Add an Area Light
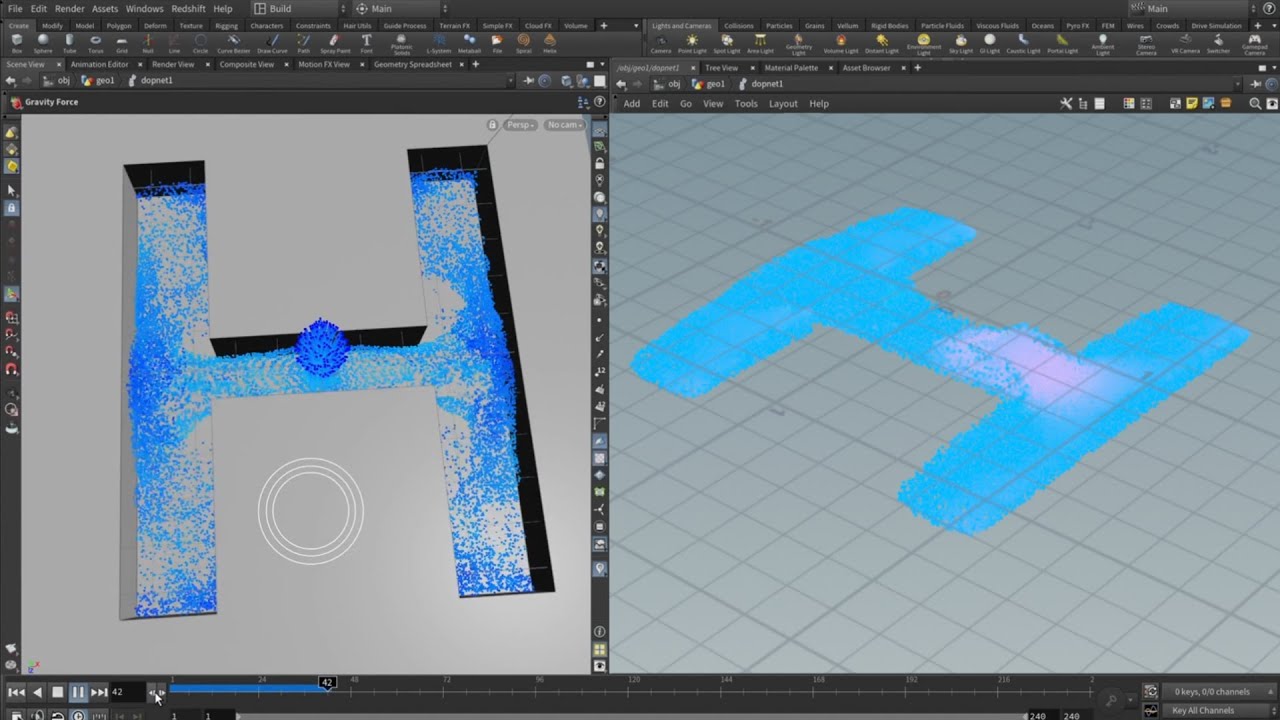 pos(760,43)
